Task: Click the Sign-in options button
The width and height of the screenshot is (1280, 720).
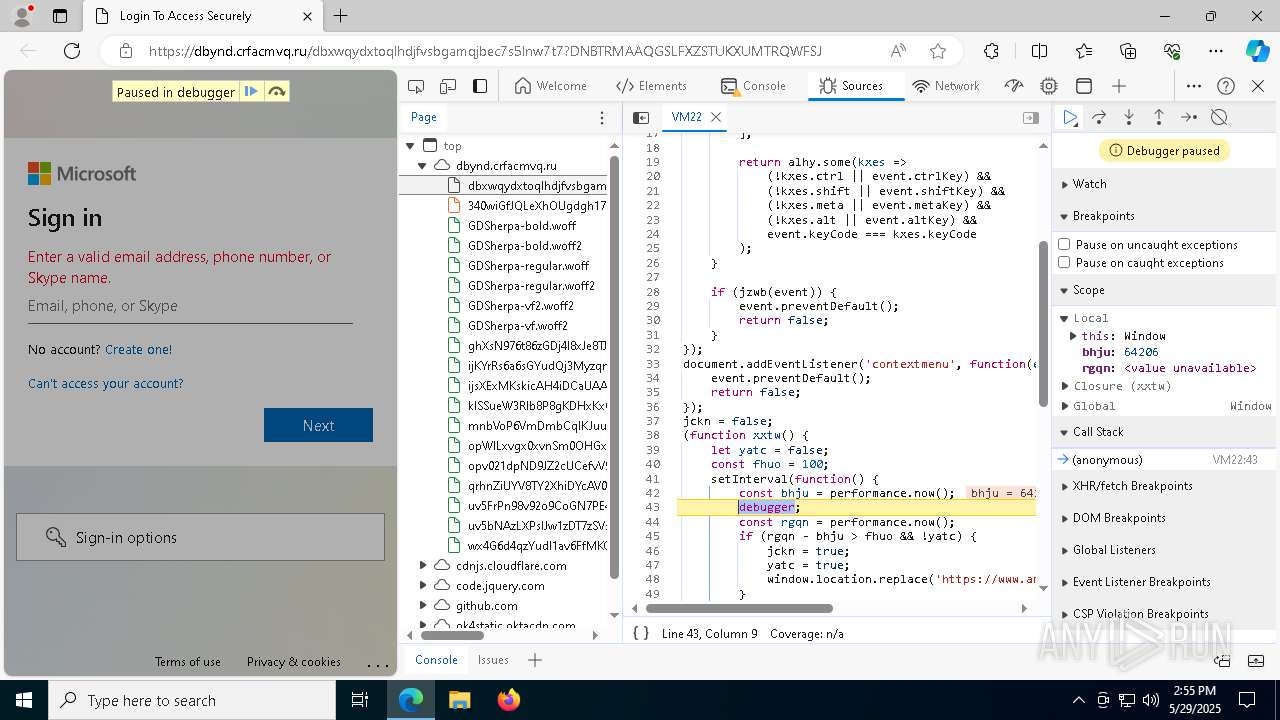Action: pyautogui.click(x=200, y=537)
